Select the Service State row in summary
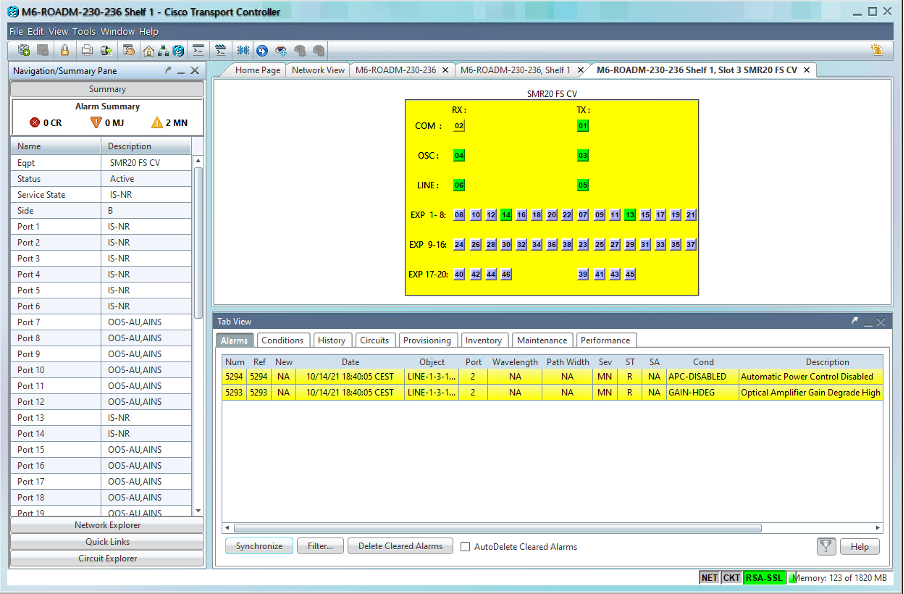 point(101,195)
